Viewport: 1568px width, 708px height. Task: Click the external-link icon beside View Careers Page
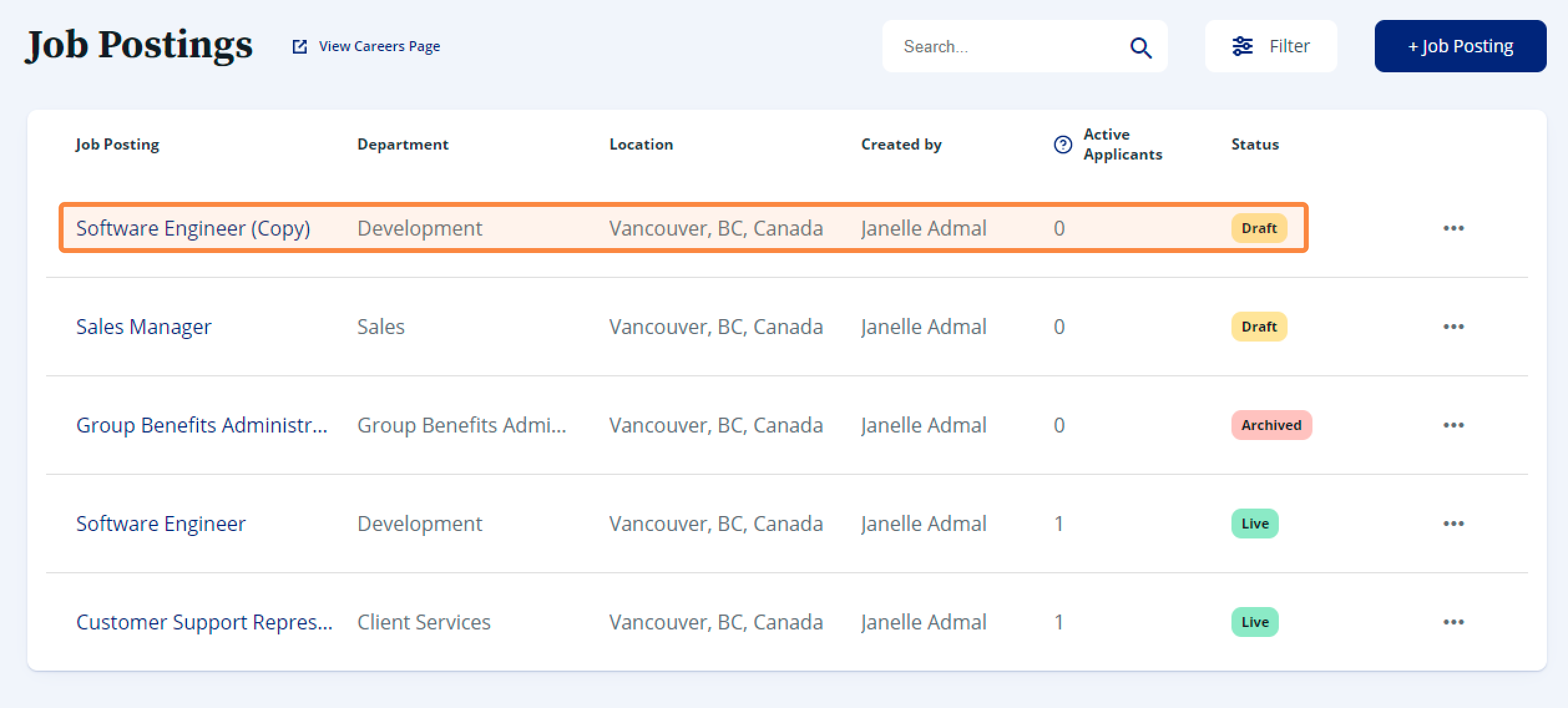[x=300, y=47]
